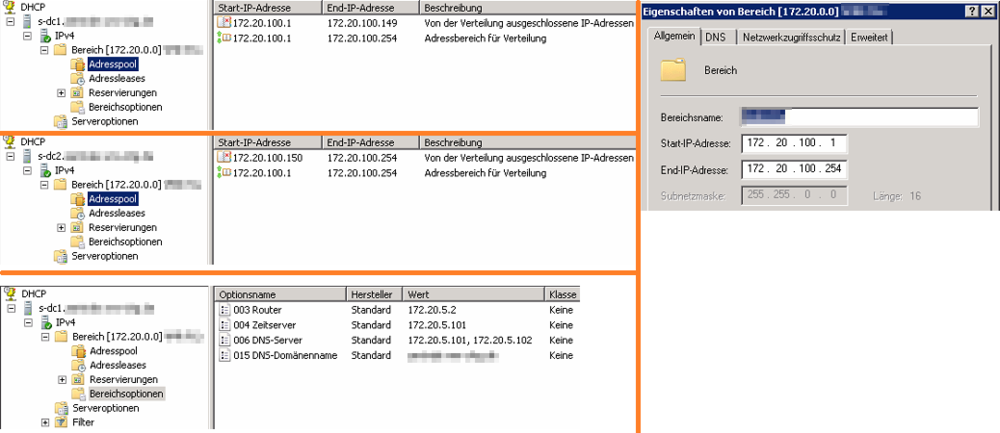1000x433 pixels.
Task: Click the 015 DNS-Domänenname option icon
Action: pos(225,355)
